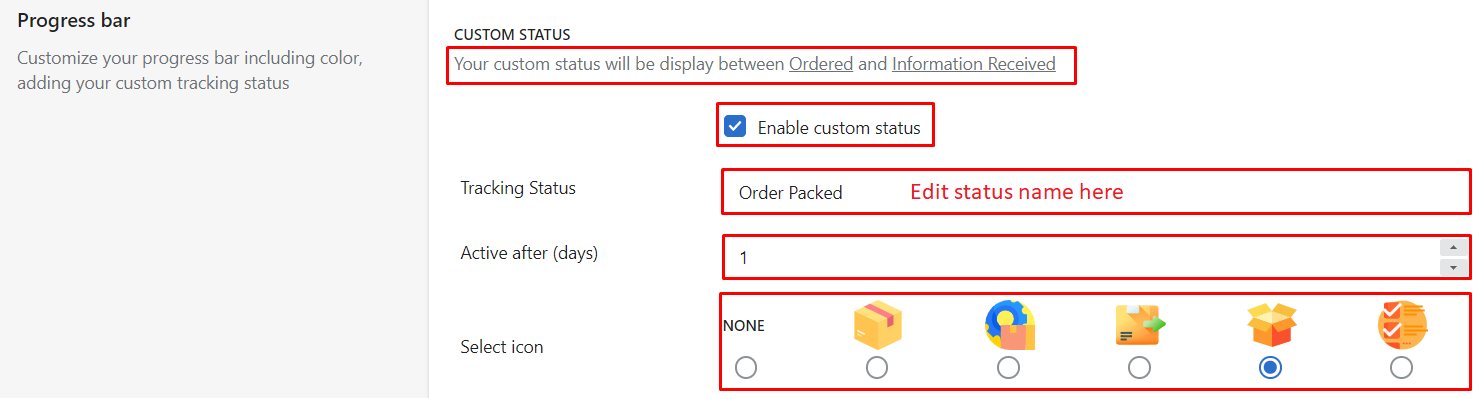Click the NONE icon label
This screenshot has height=399, width=1482.
pos(743,325)
